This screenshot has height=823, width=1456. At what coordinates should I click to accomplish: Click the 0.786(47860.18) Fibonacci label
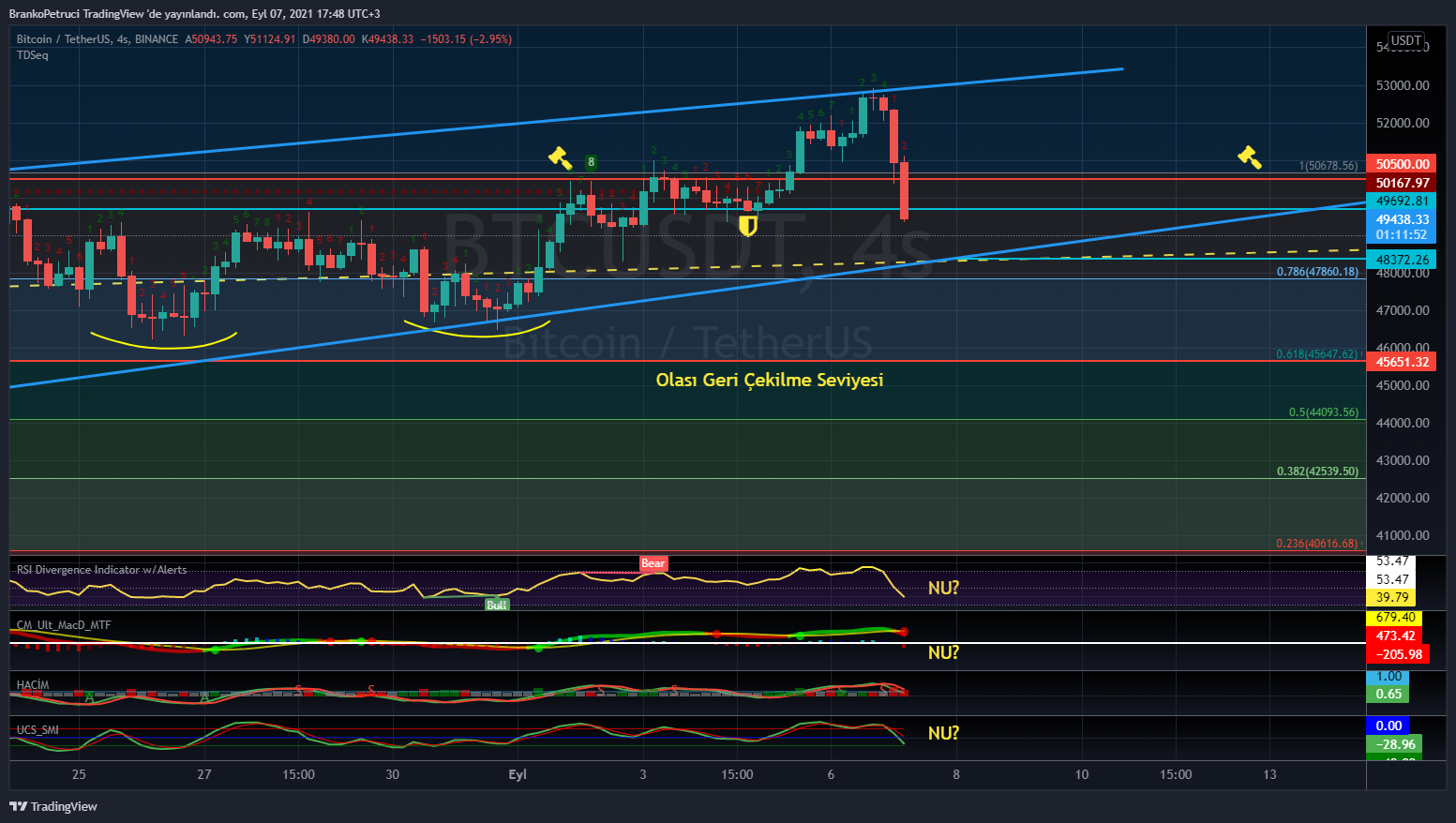[x=1317, y=272]
